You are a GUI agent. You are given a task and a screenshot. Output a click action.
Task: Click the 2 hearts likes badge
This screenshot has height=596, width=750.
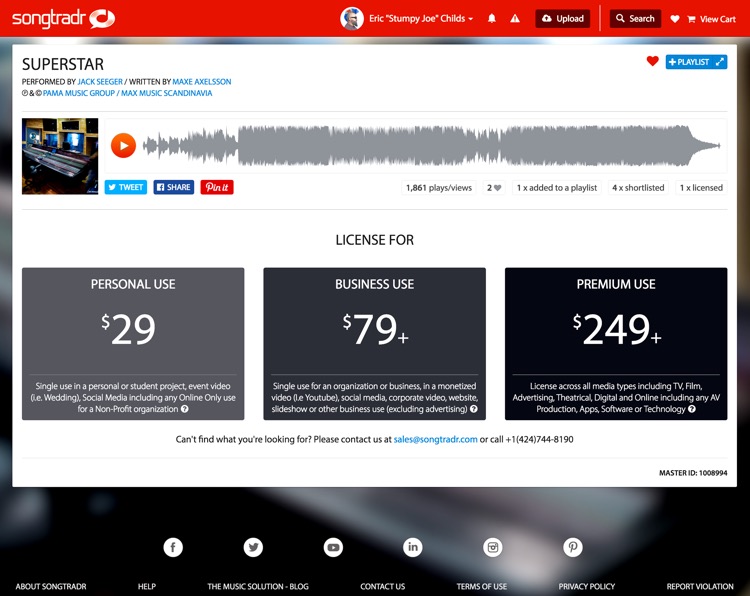[494, 188]
